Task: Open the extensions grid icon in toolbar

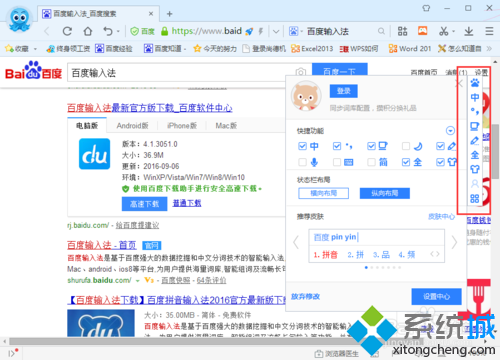Action: click(x=402, y=31)
